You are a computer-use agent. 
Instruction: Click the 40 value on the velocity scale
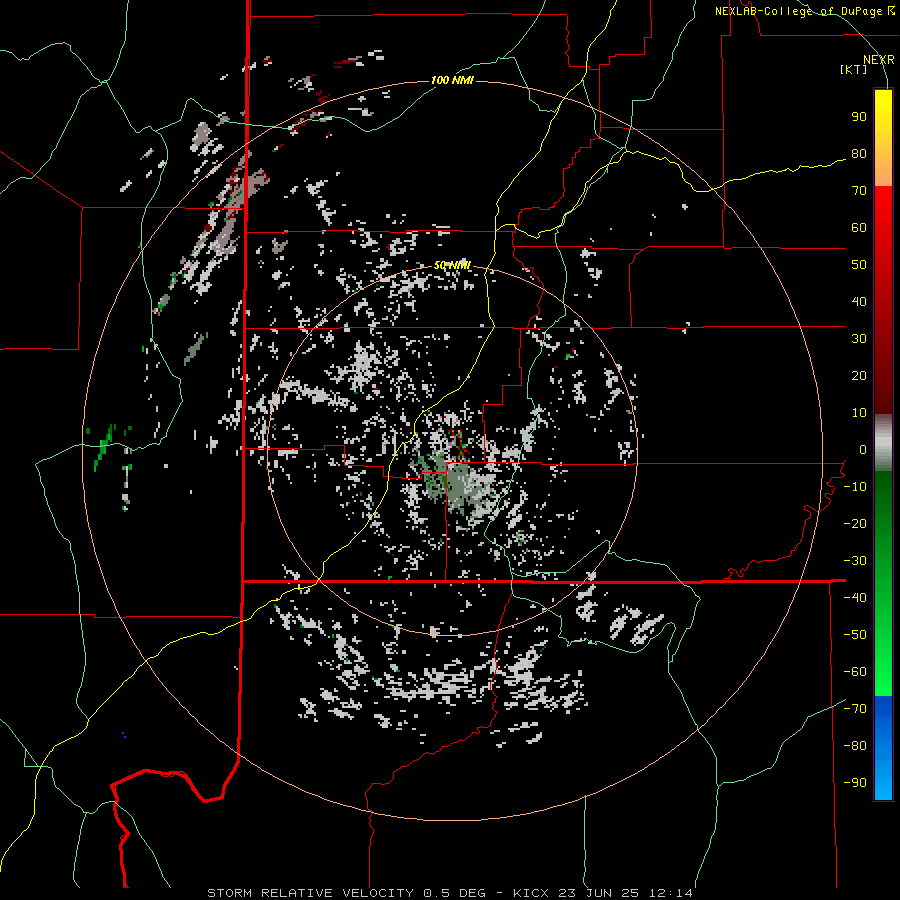(859, 302)
